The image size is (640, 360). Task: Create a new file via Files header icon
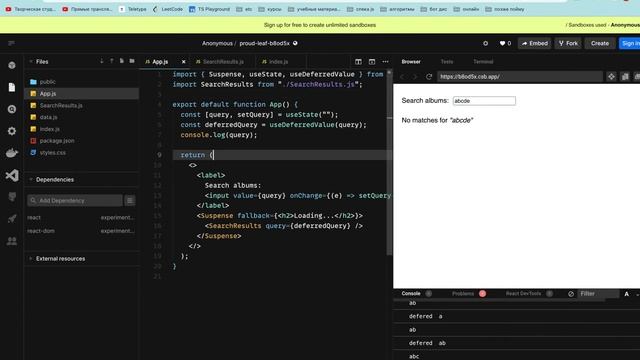tap(122, 61)
